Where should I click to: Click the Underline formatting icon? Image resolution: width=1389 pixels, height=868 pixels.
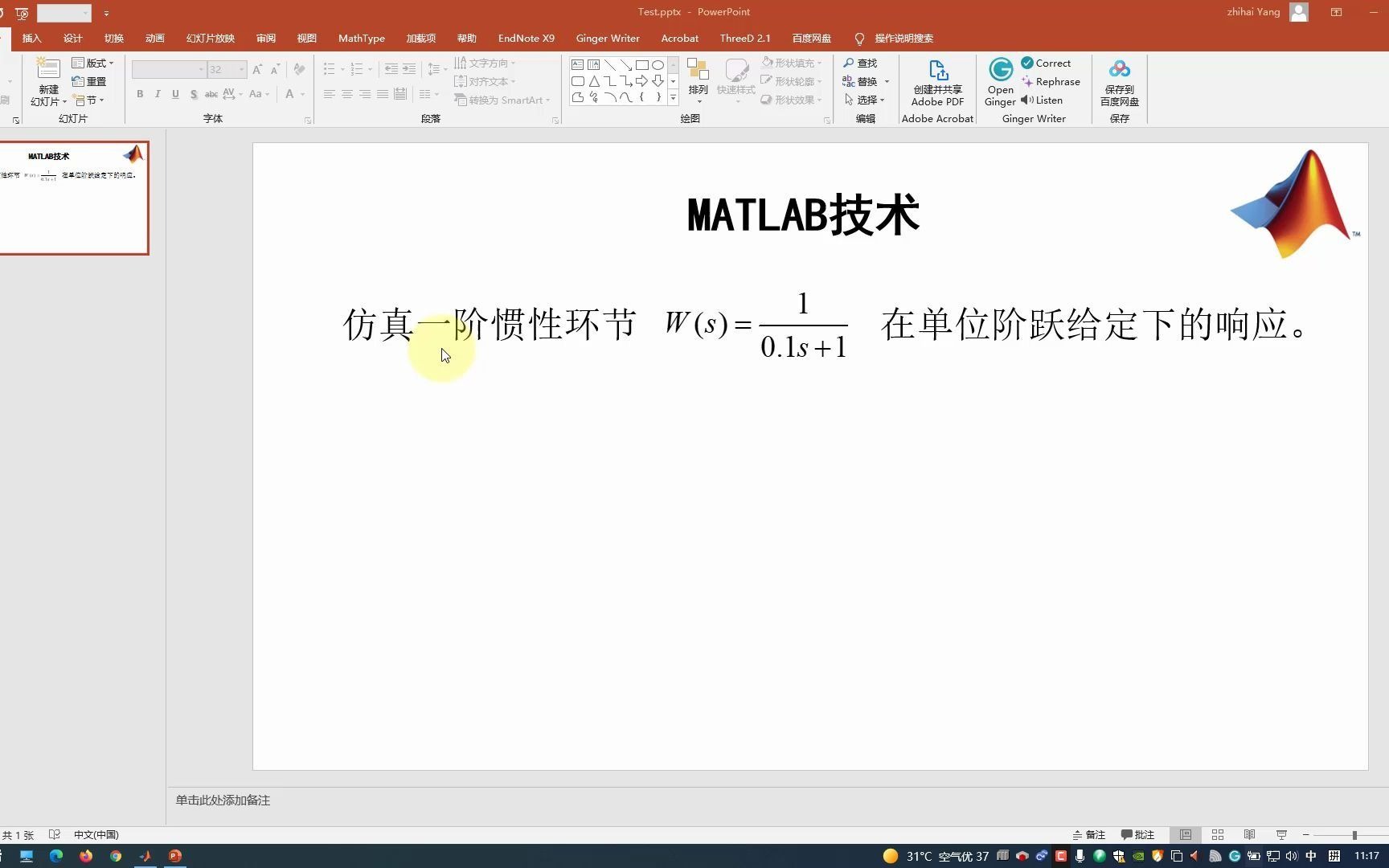(x=175, y=94)
